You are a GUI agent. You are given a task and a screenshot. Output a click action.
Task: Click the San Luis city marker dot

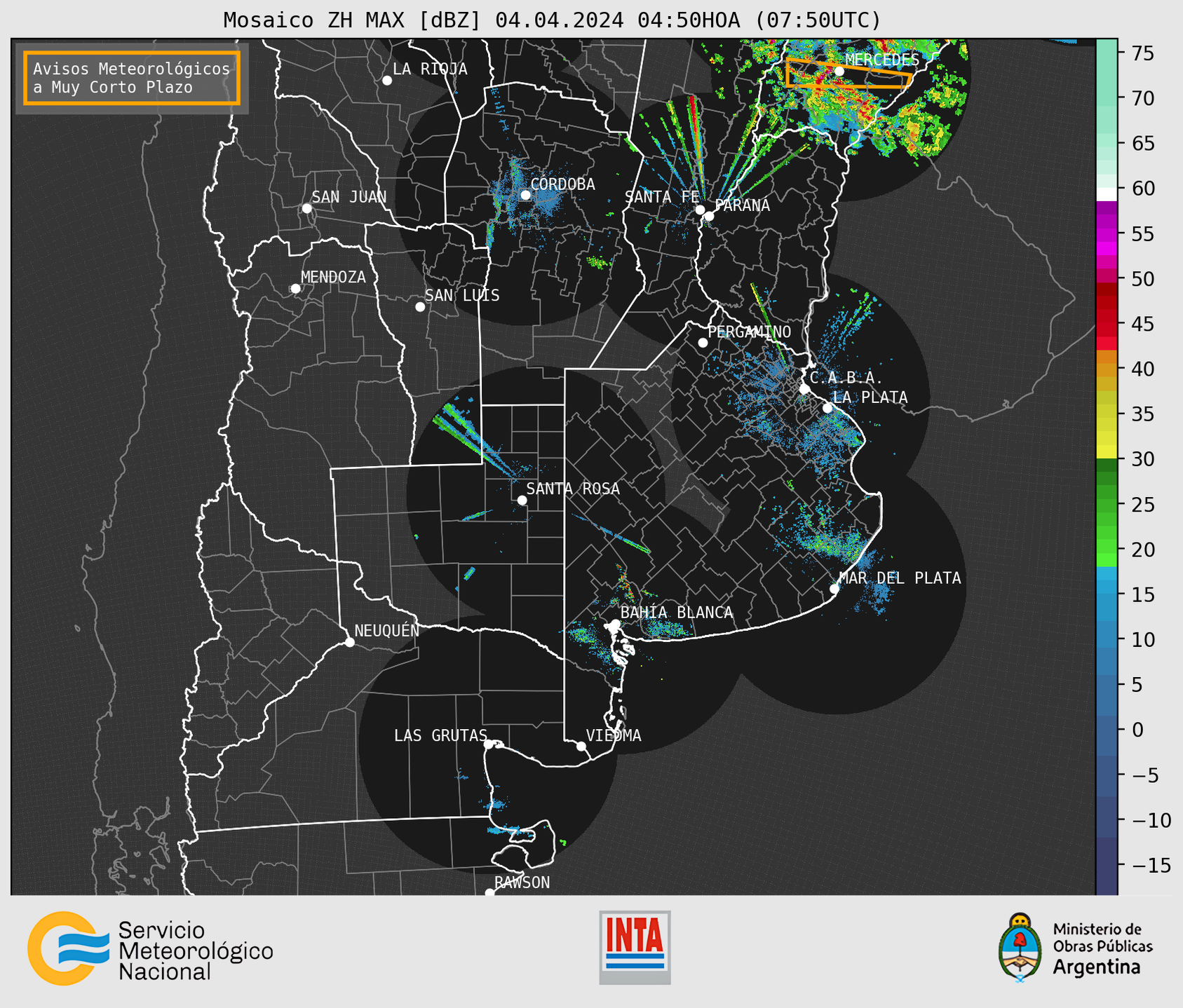[x=420, y=307]
